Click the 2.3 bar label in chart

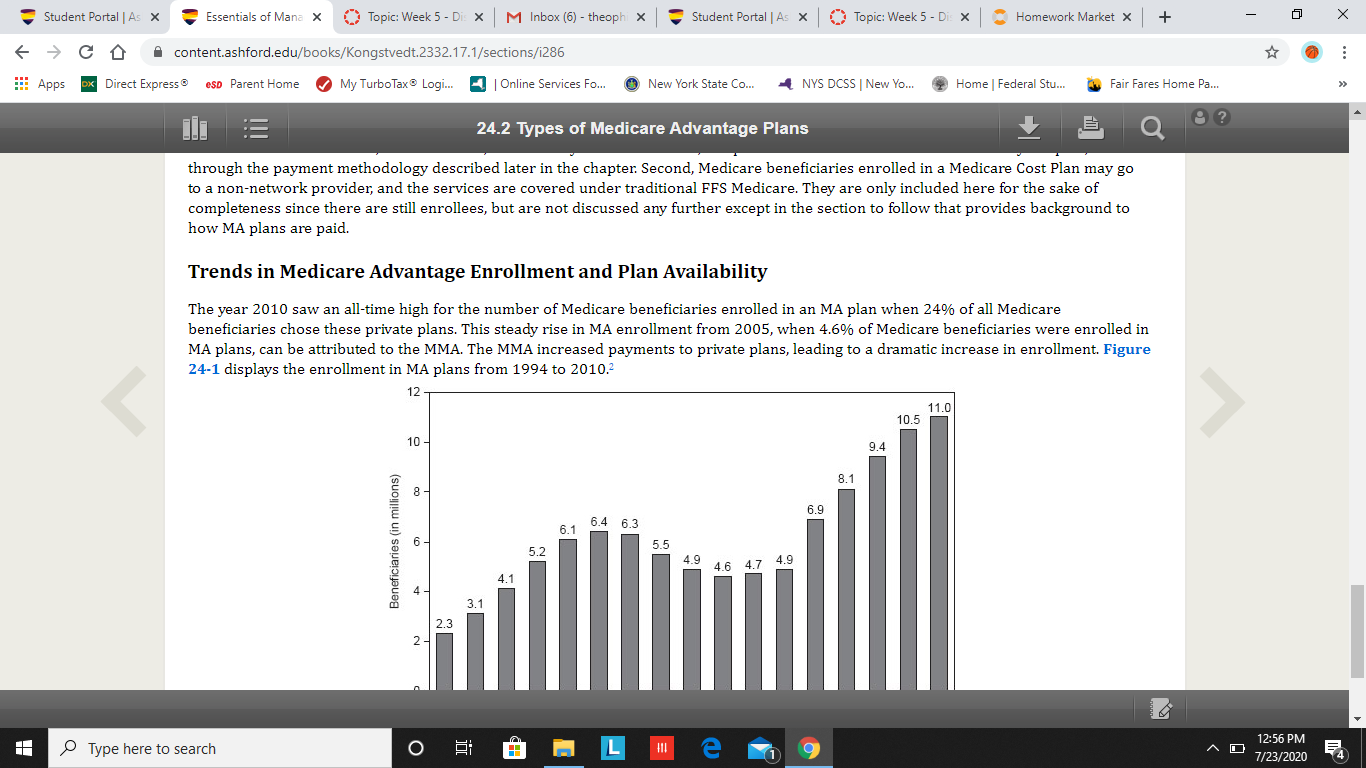point(444,624)
